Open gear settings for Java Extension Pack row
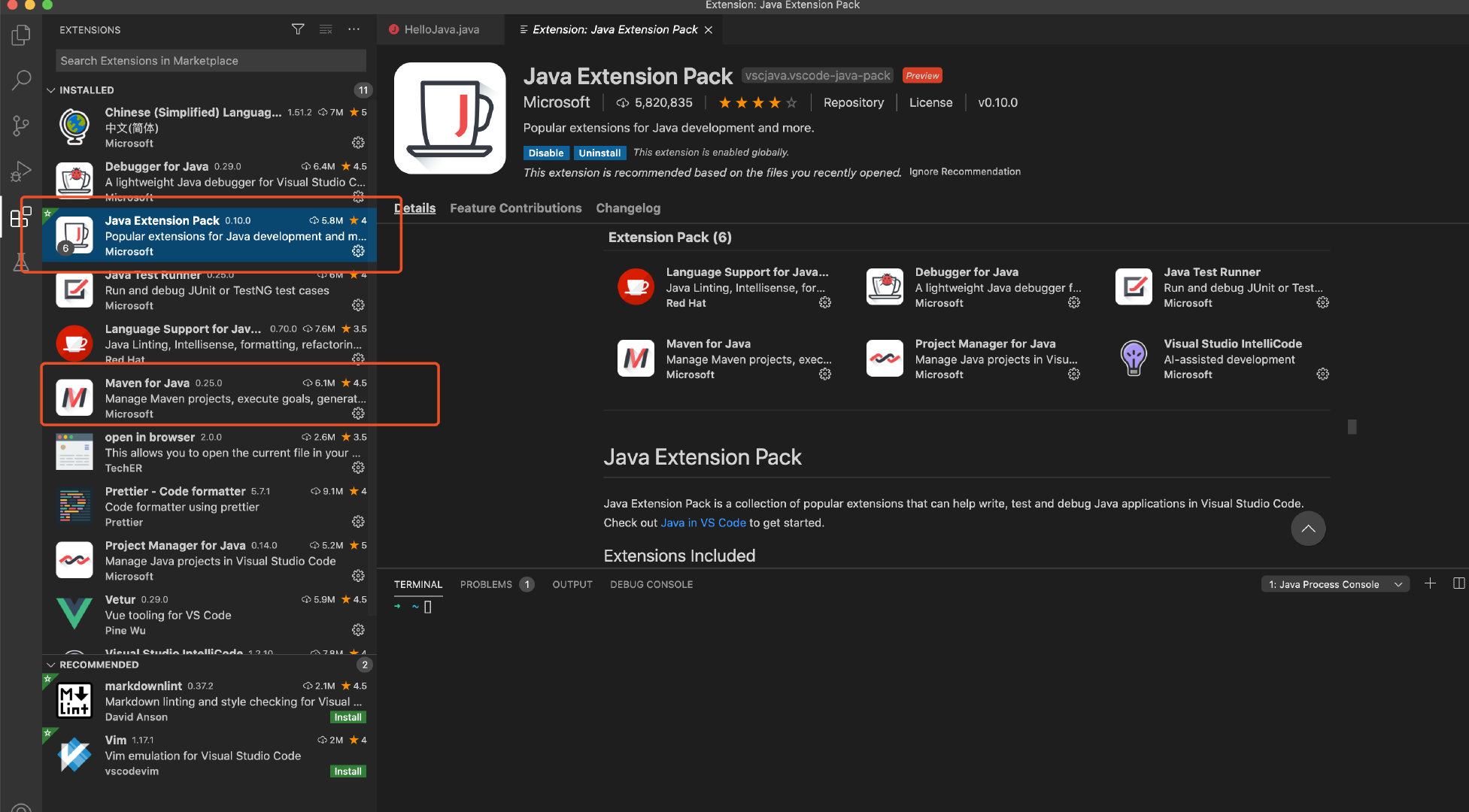1469x812 pixels. [x=358, y=251]
